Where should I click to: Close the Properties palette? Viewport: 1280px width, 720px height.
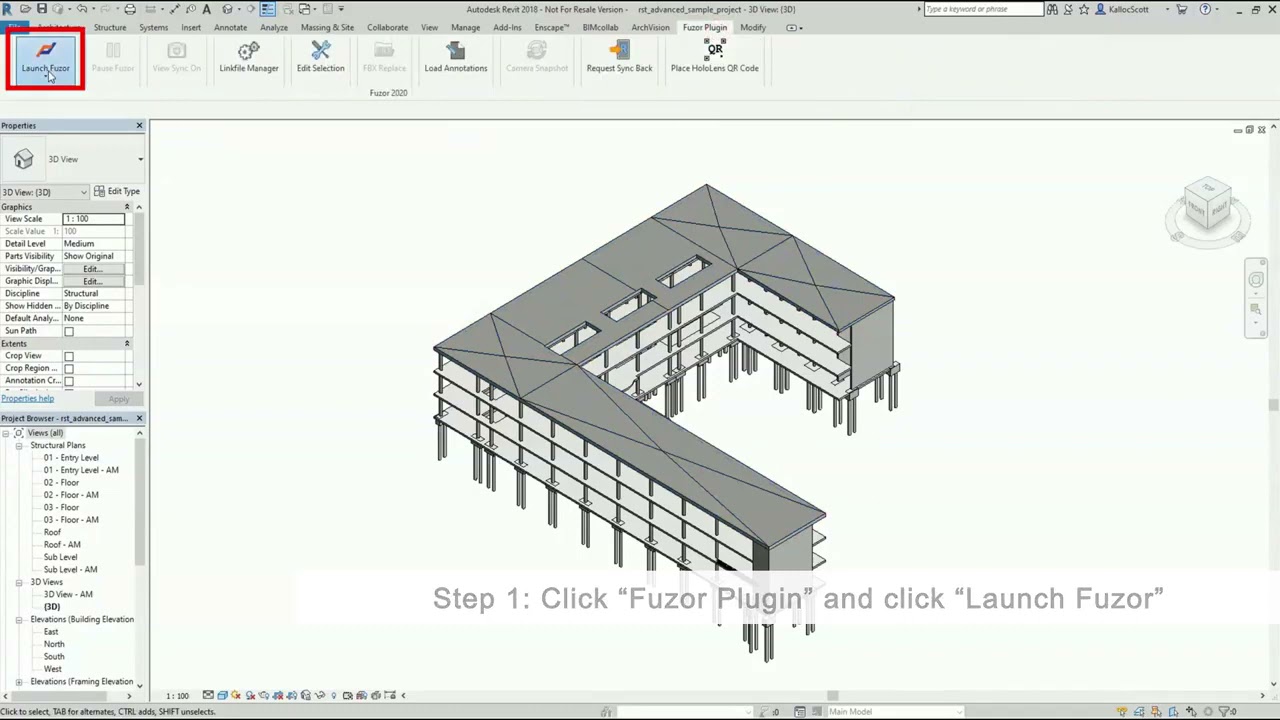coord(139,125)
